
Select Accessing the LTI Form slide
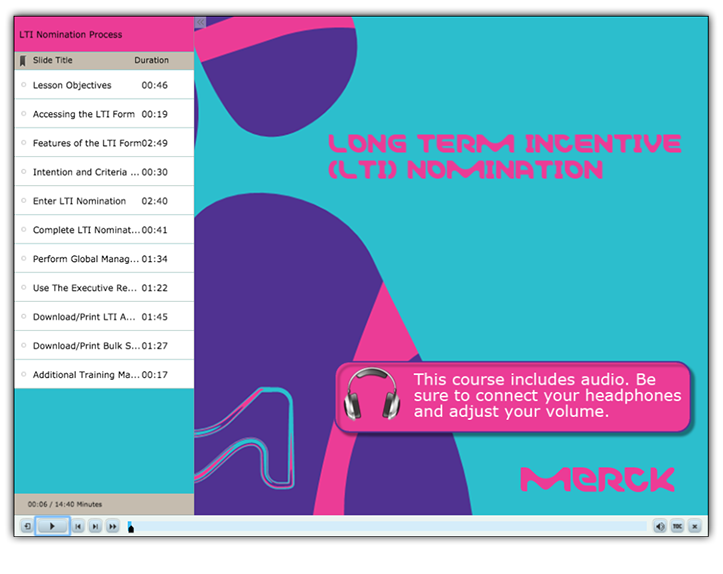(83, 114)
